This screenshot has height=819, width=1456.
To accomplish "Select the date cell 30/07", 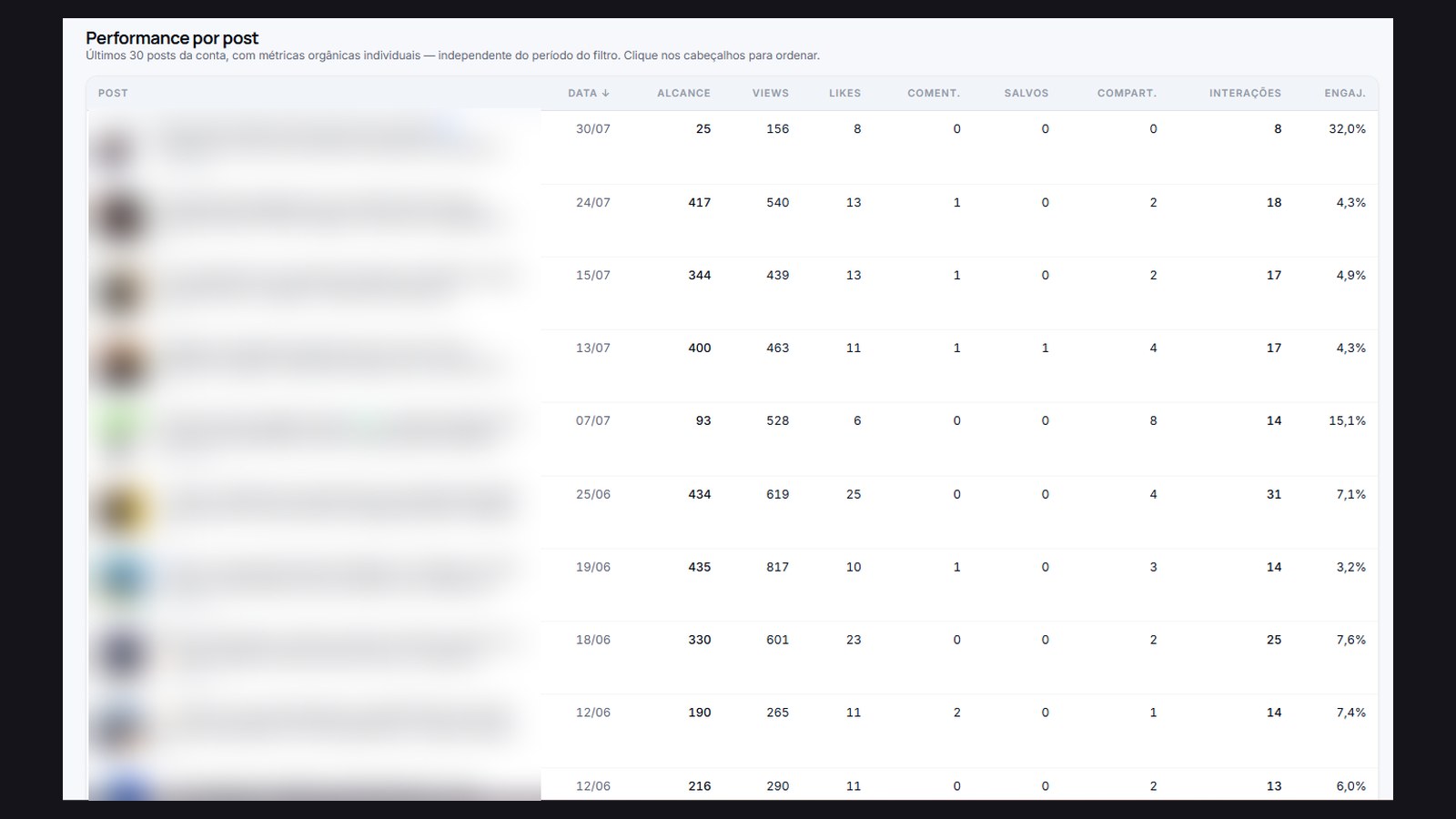I will [x=593, y=129].
